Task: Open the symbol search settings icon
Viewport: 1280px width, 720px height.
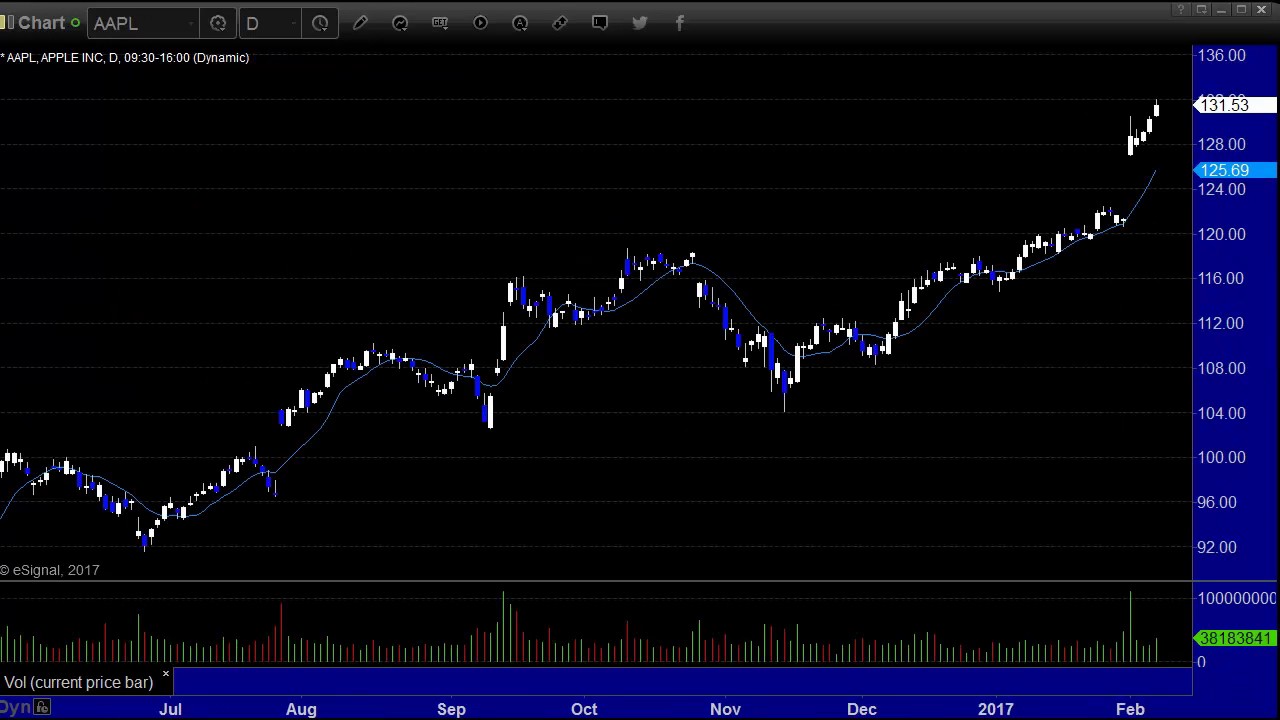Action: tap(218, 23)
